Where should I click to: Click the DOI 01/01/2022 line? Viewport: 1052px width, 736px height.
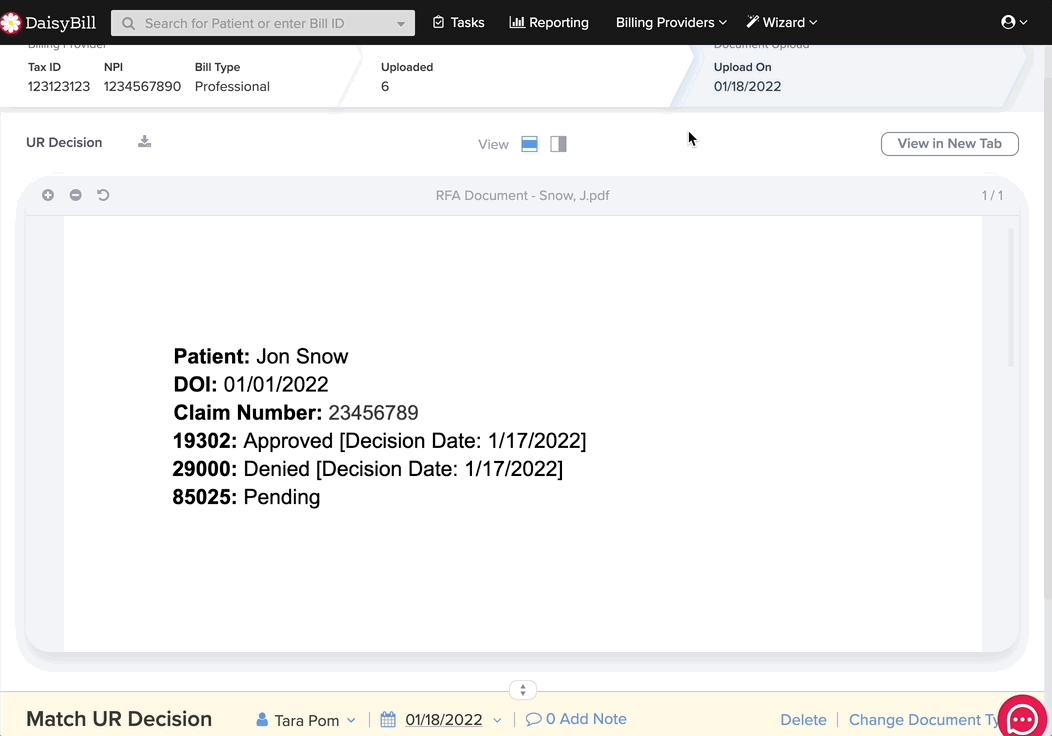click(251, 384)
